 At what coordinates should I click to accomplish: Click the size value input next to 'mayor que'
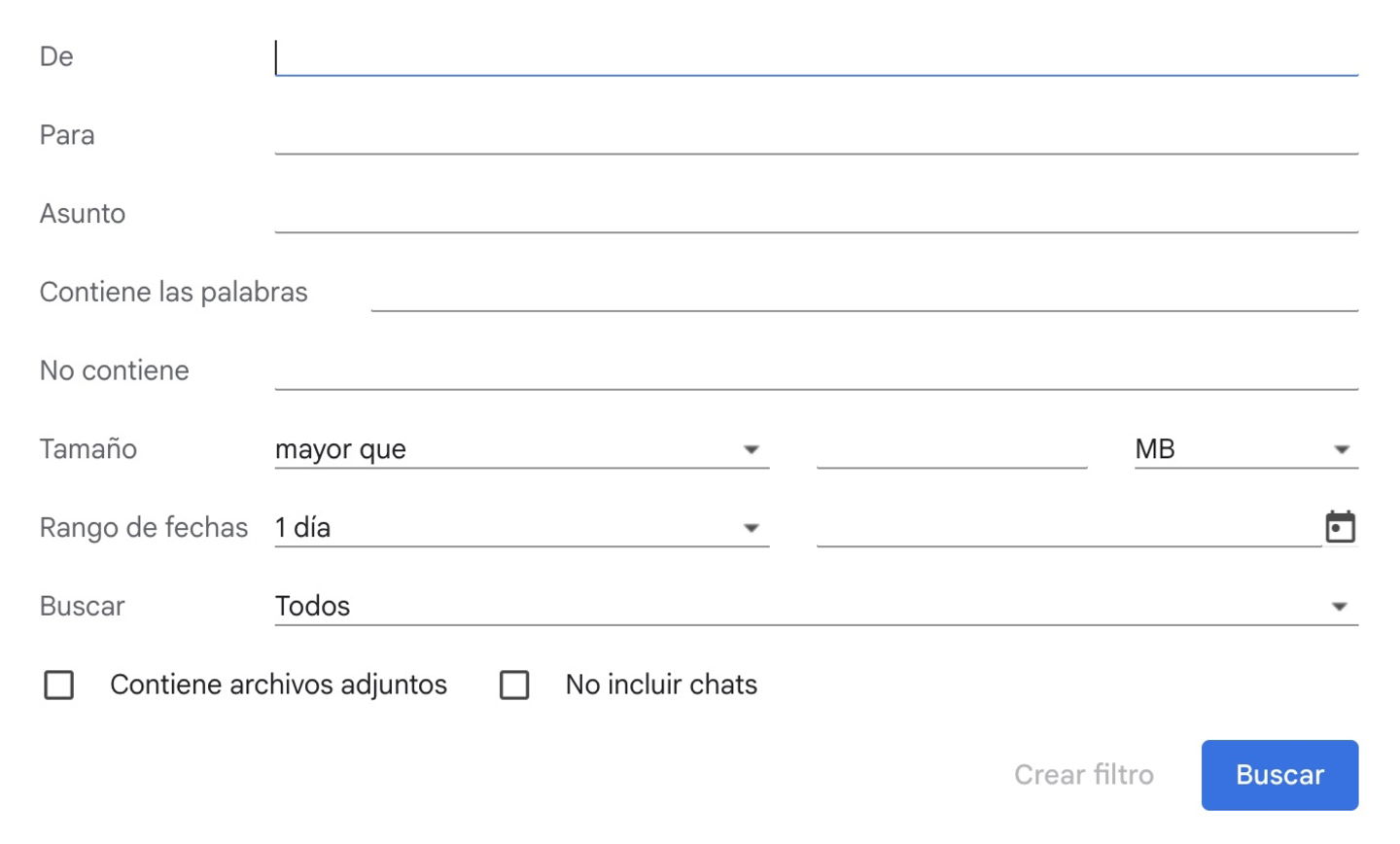951,449
